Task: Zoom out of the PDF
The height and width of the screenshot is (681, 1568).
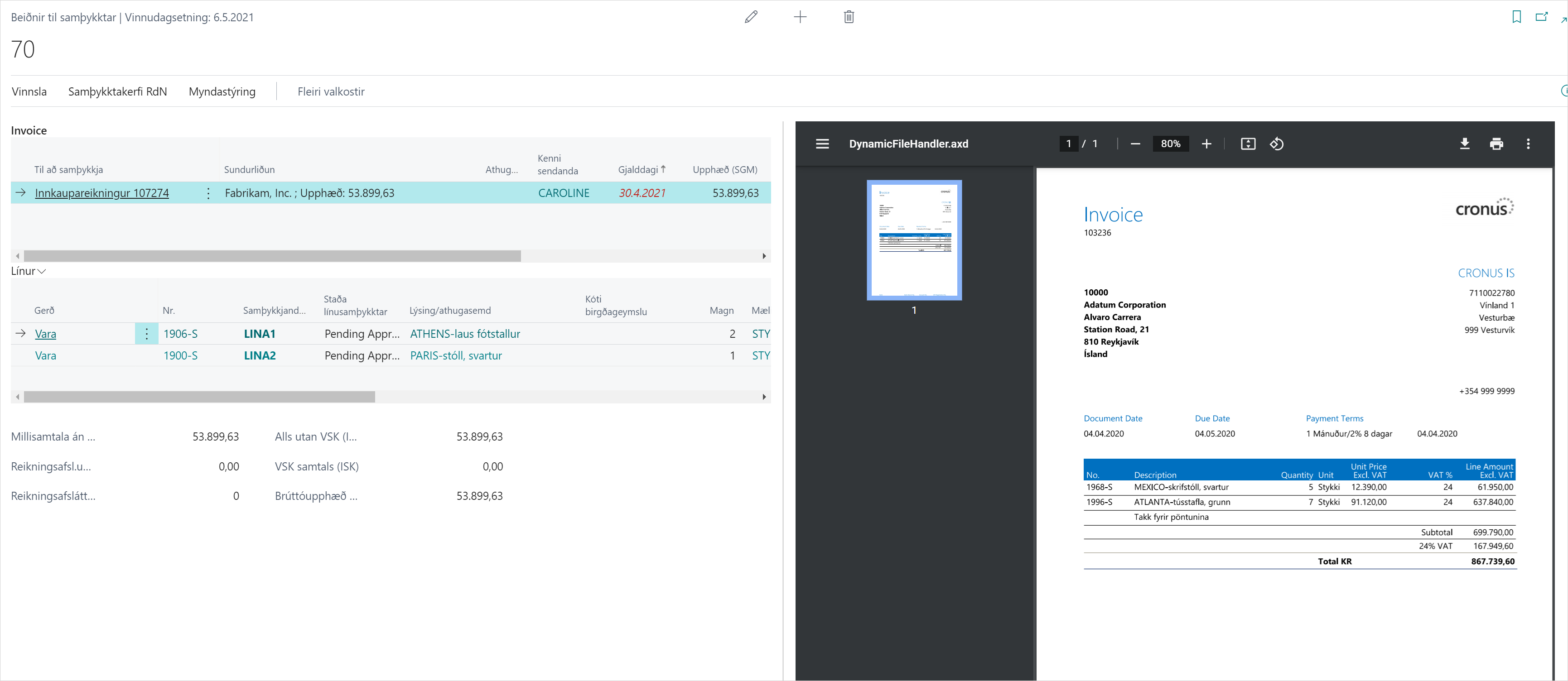Action: pyautogui.click(x=1135, y=144)
